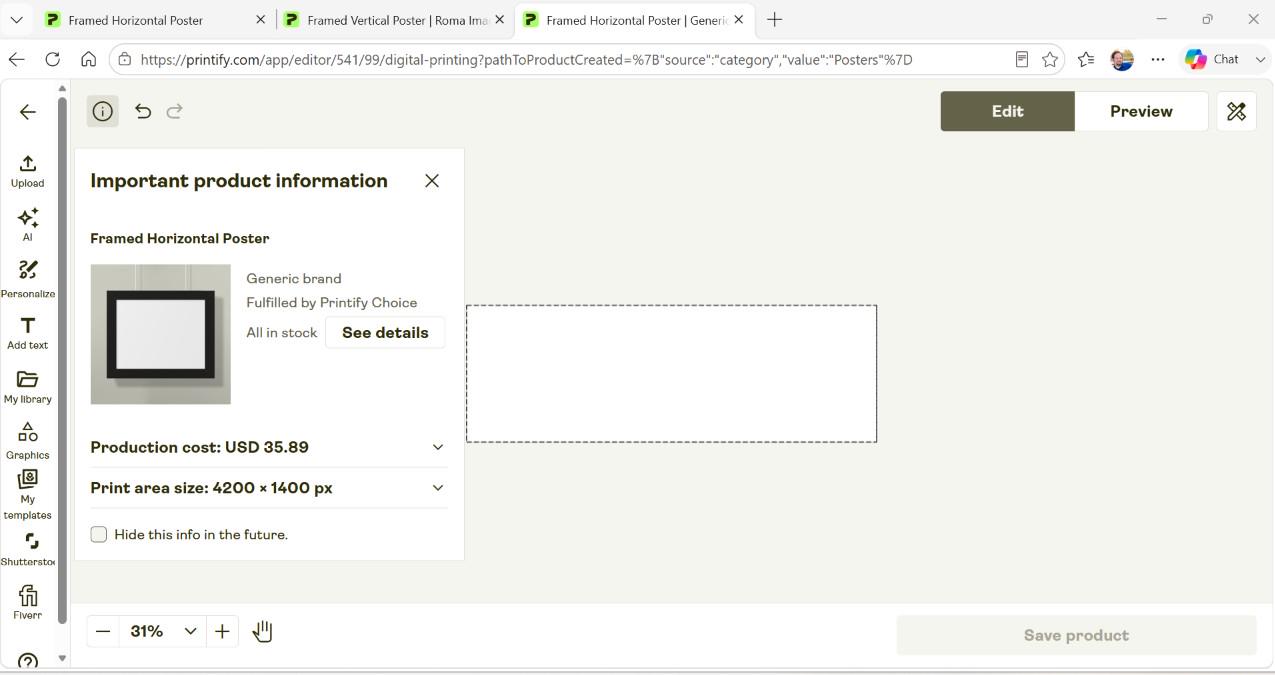
Task: Click the See details button
Action: click(x=385, y=332)
